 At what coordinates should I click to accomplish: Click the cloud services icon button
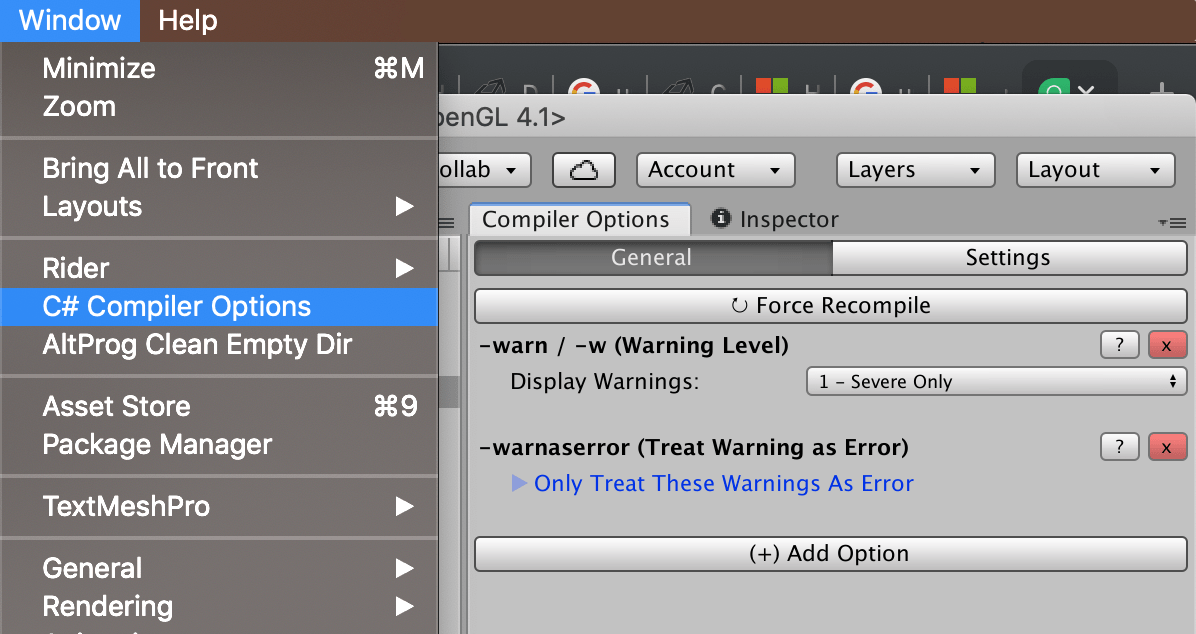pos(583,170)
